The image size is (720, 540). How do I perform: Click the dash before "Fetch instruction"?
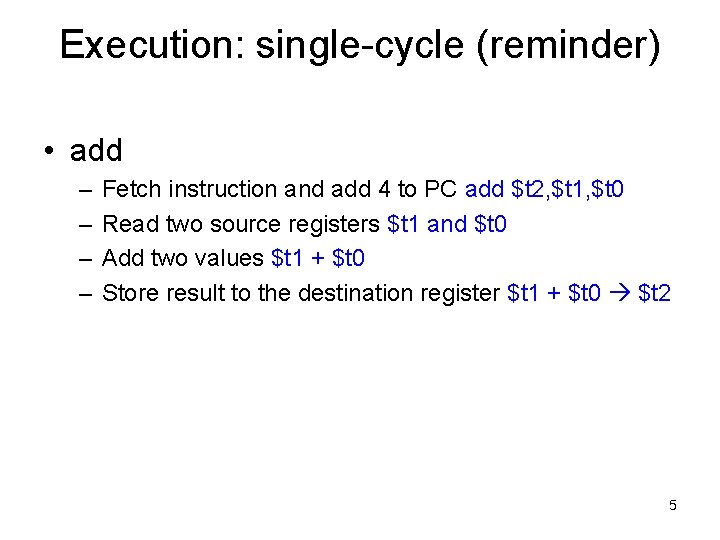click(x=81, y=189)
